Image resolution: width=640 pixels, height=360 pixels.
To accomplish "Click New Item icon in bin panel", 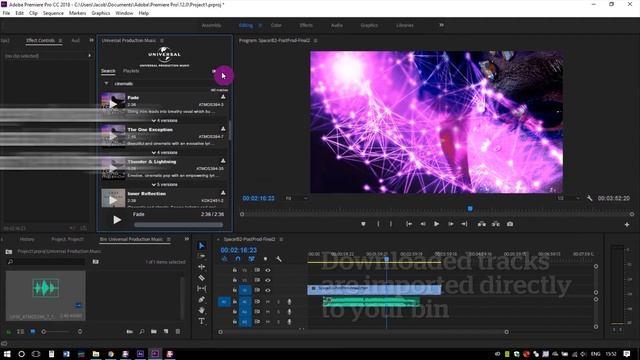I will (x=166, y=331).
